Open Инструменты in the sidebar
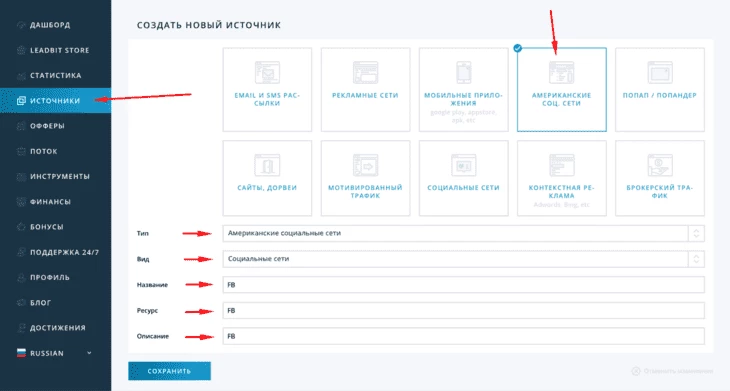 click(x=55, y=176)
